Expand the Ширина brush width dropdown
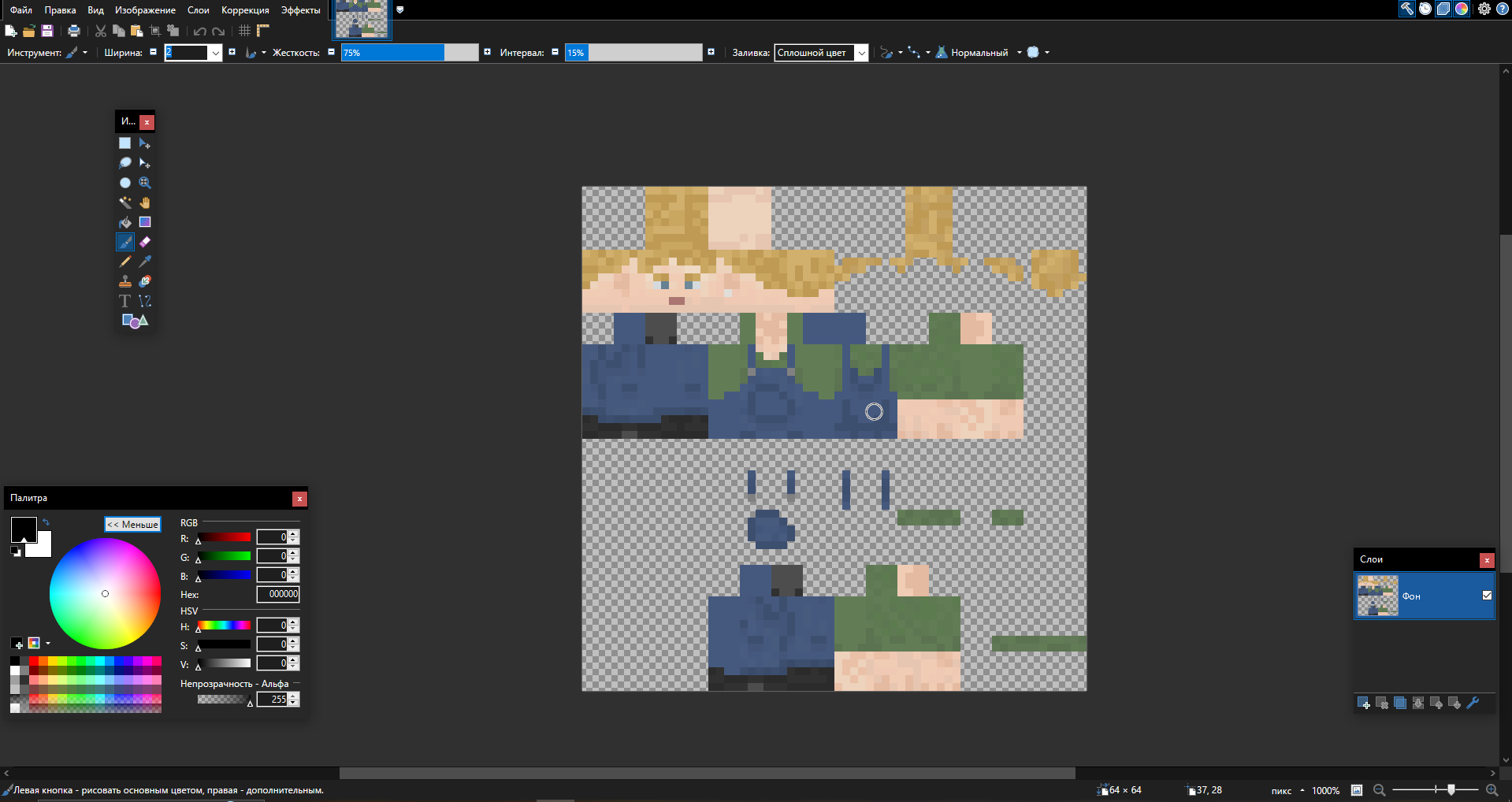Image resolution: width=1512 pixels, height=802 pixels. pyautogui.click(x=215, y=53)
